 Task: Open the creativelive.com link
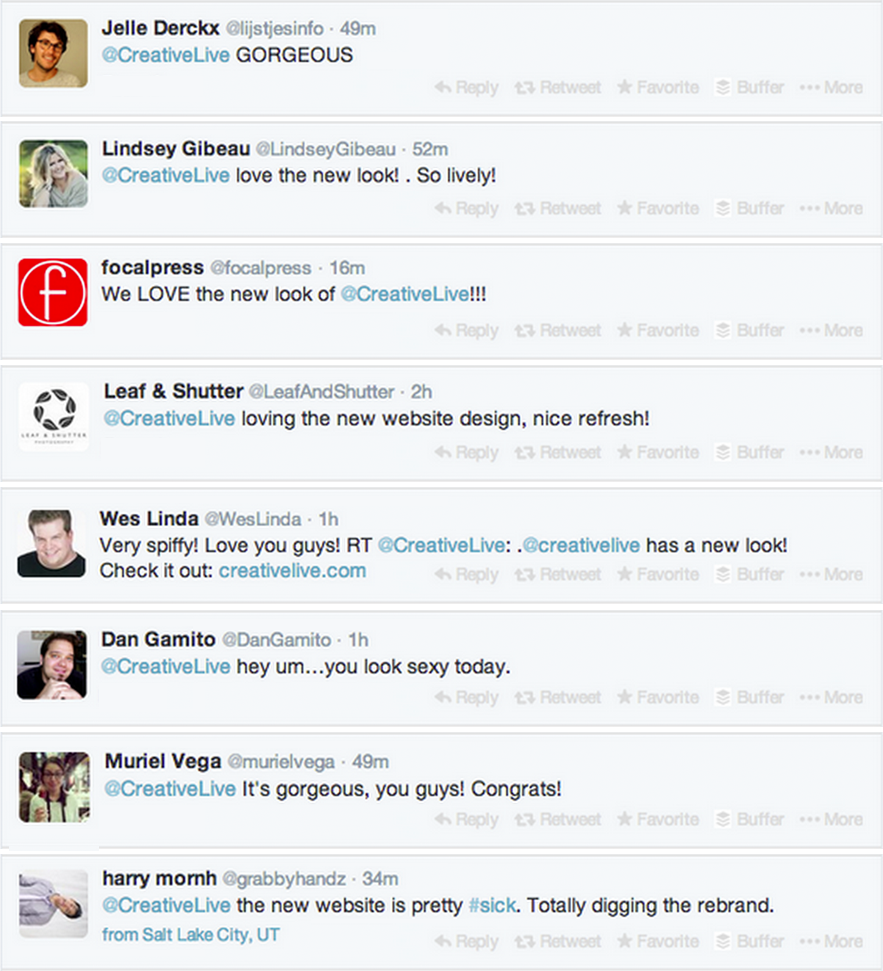(x=292, y=570)
